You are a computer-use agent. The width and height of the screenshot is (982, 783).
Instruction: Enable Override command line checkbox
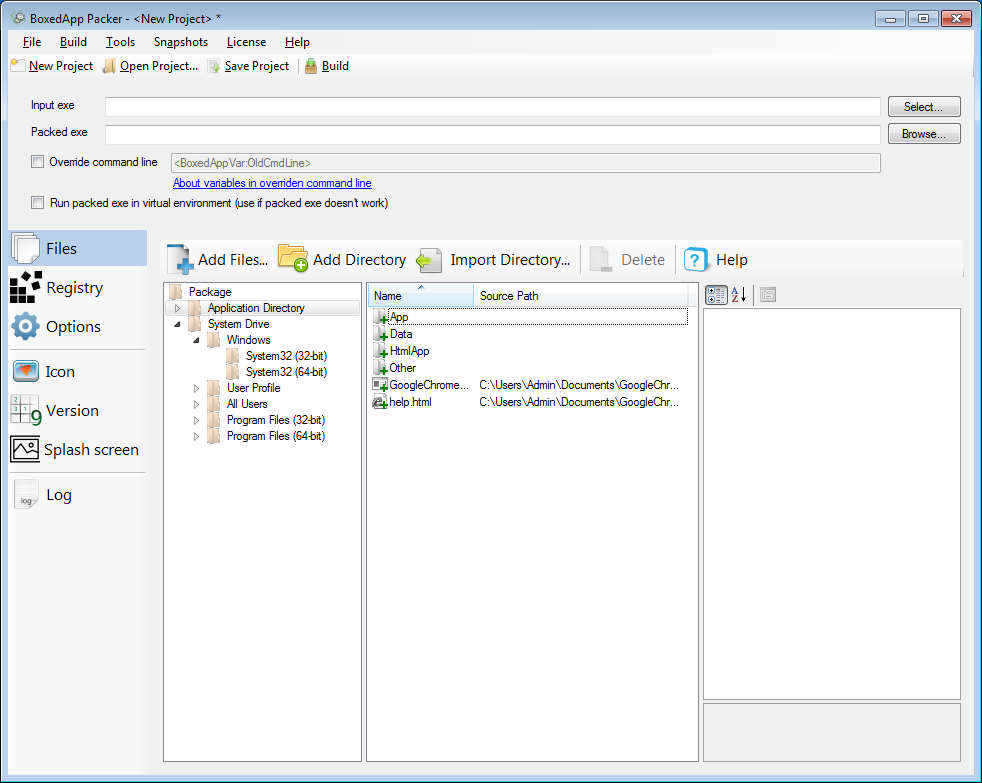(38, 162)
